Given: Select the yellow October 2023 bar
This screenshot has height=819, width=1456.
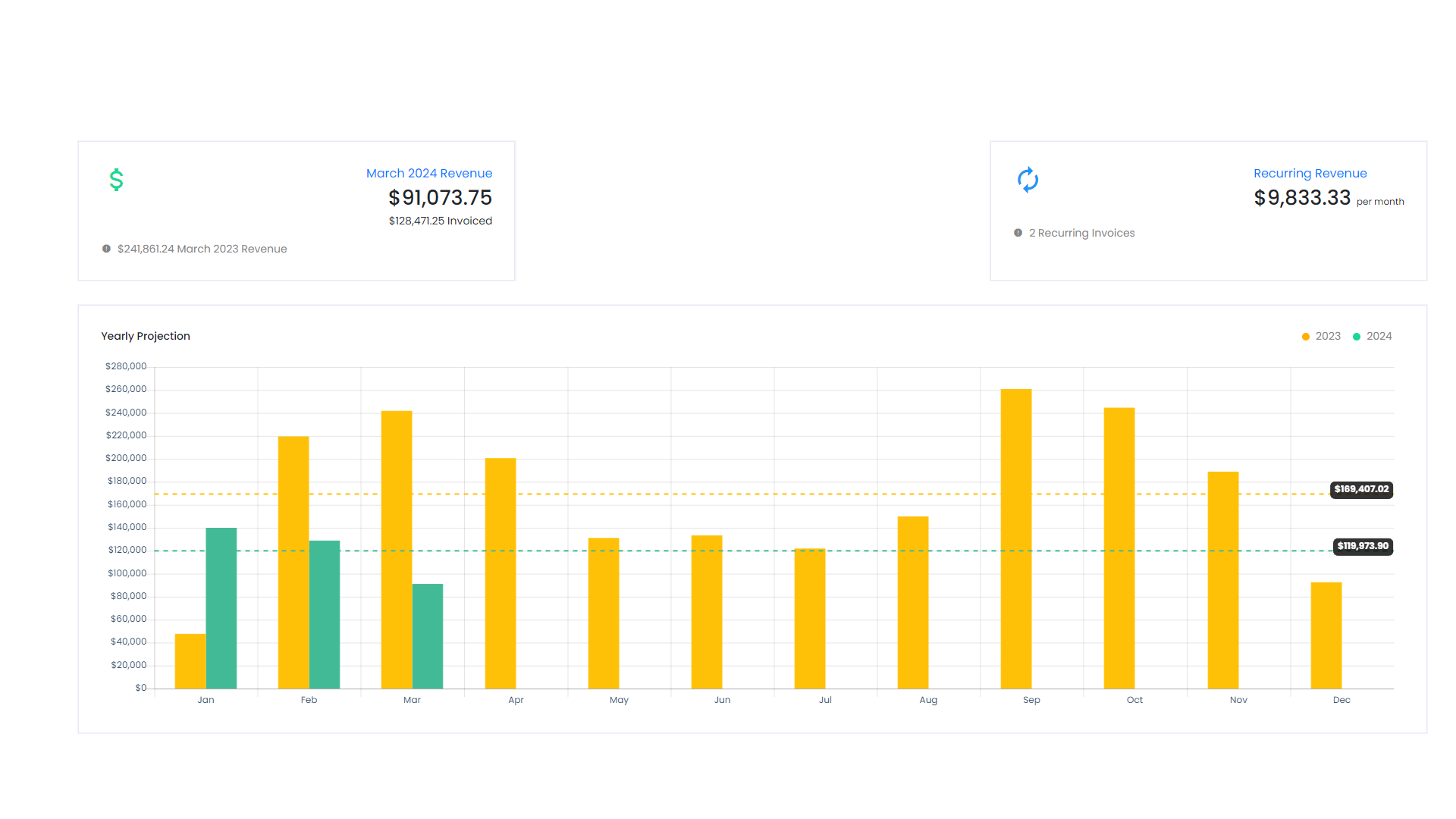Looking at the screenshot, I should click(x=1119, y=546).
